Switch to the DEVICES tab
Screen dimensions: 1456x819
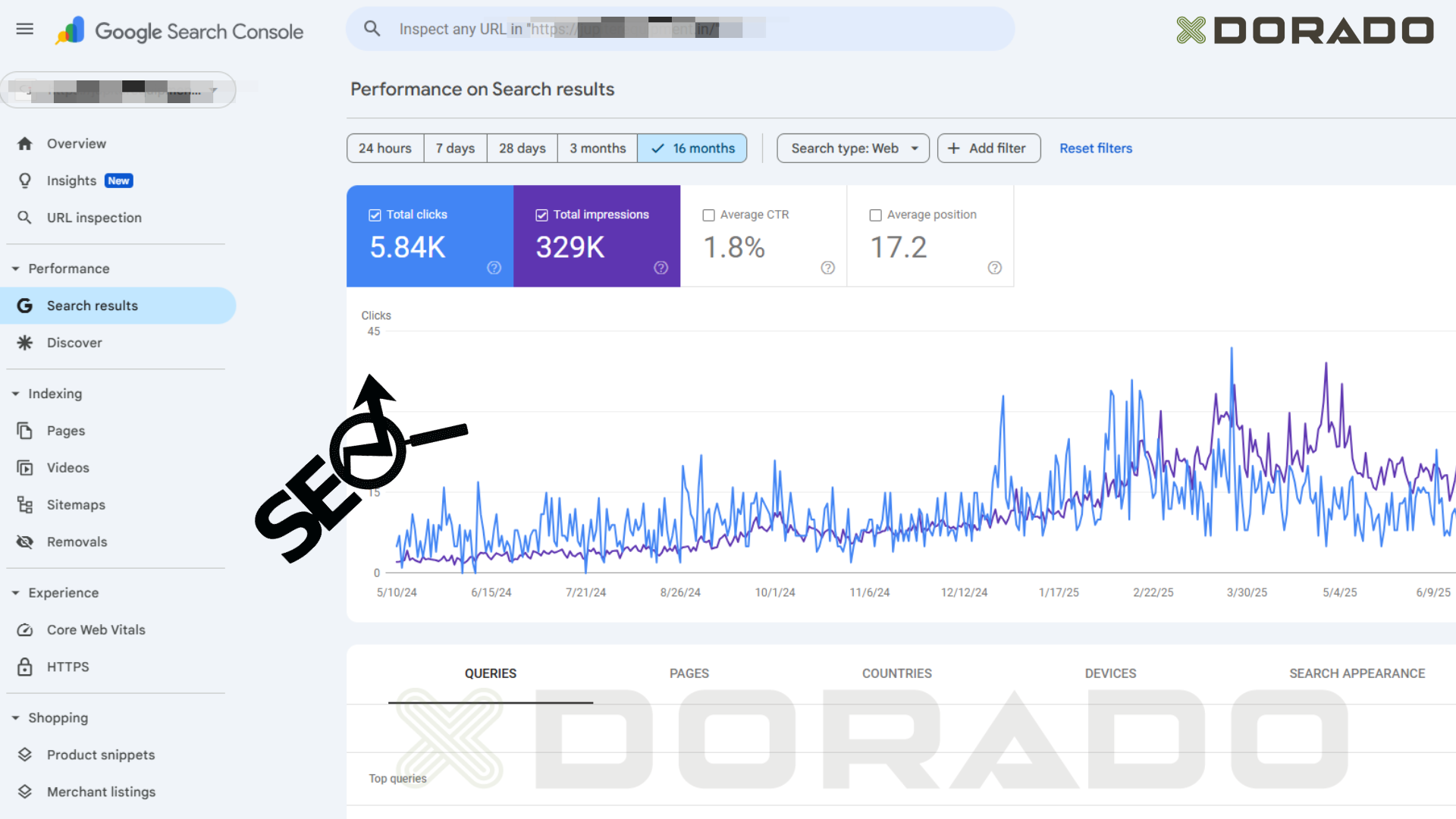1111,673
